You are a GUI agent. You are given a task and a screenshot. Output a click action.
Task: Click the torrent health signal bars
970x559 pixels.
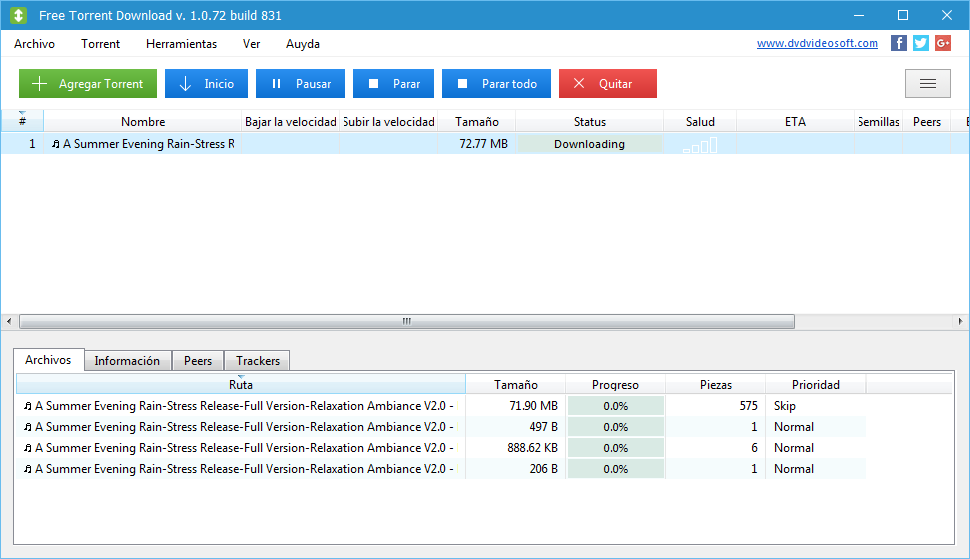point(700,145)
